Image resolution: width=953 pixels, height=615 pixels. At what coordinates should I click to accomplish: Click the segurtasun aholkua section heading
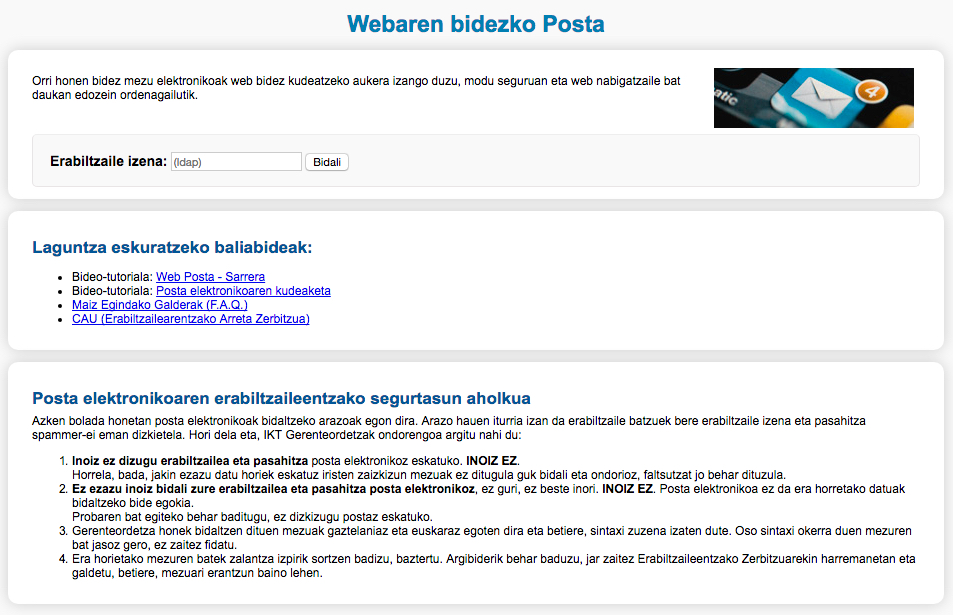281,398
